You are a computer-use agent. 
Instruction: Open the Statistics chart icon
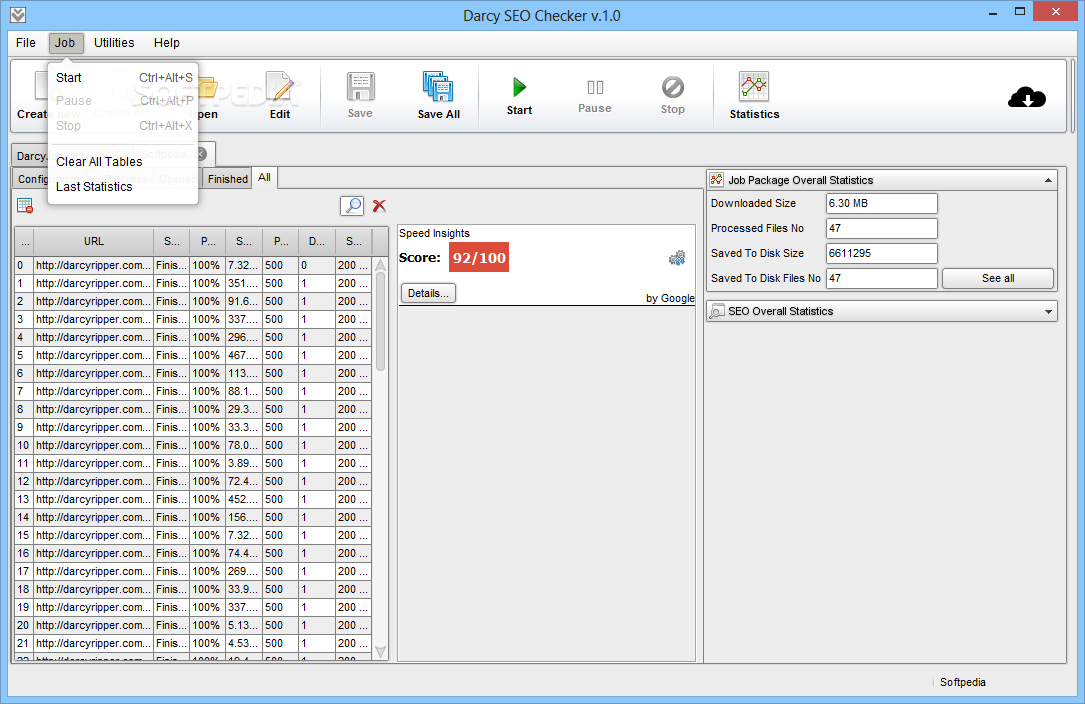[754, 87]
